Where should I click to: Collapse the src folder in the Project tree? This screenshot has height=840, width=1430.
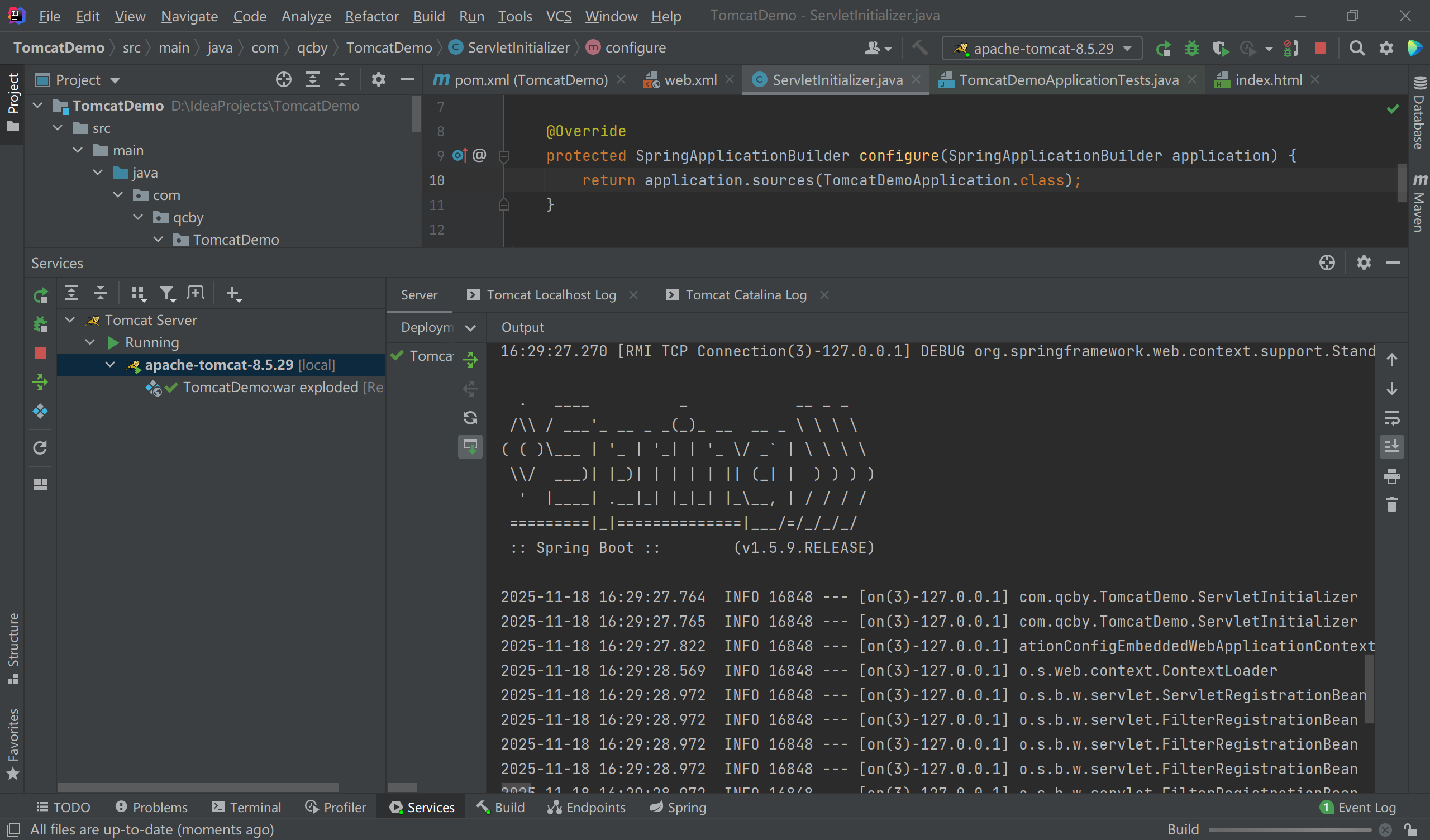[58, 128]
